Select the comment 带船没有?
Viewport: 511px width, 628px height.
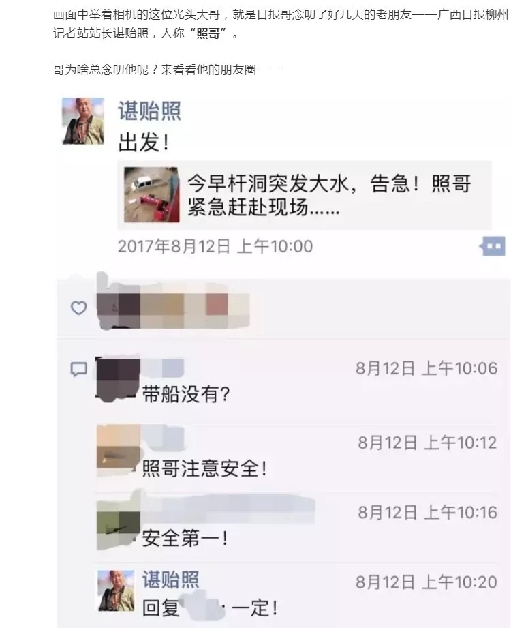(x=186, y=395)
